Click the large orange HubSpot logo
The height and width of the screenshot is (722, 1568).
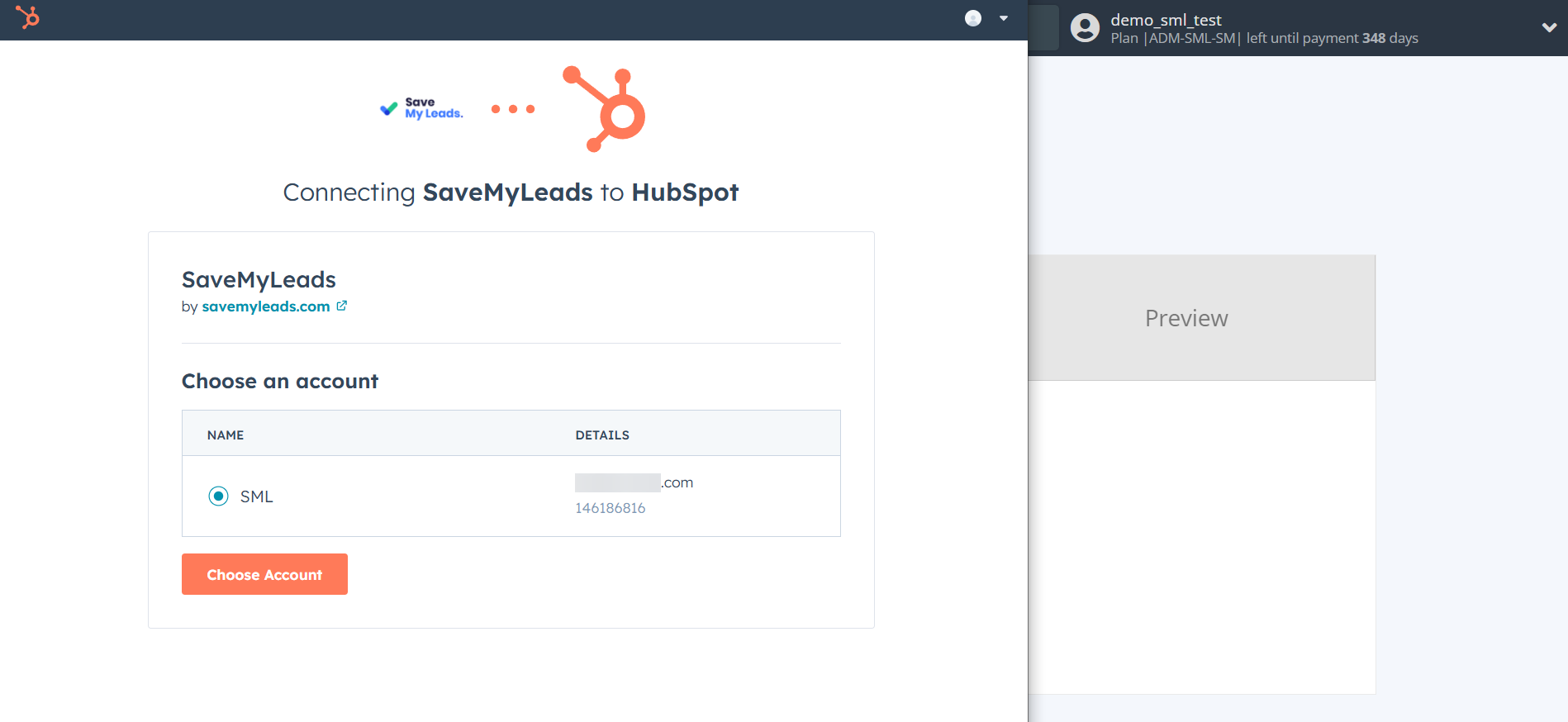606,109
